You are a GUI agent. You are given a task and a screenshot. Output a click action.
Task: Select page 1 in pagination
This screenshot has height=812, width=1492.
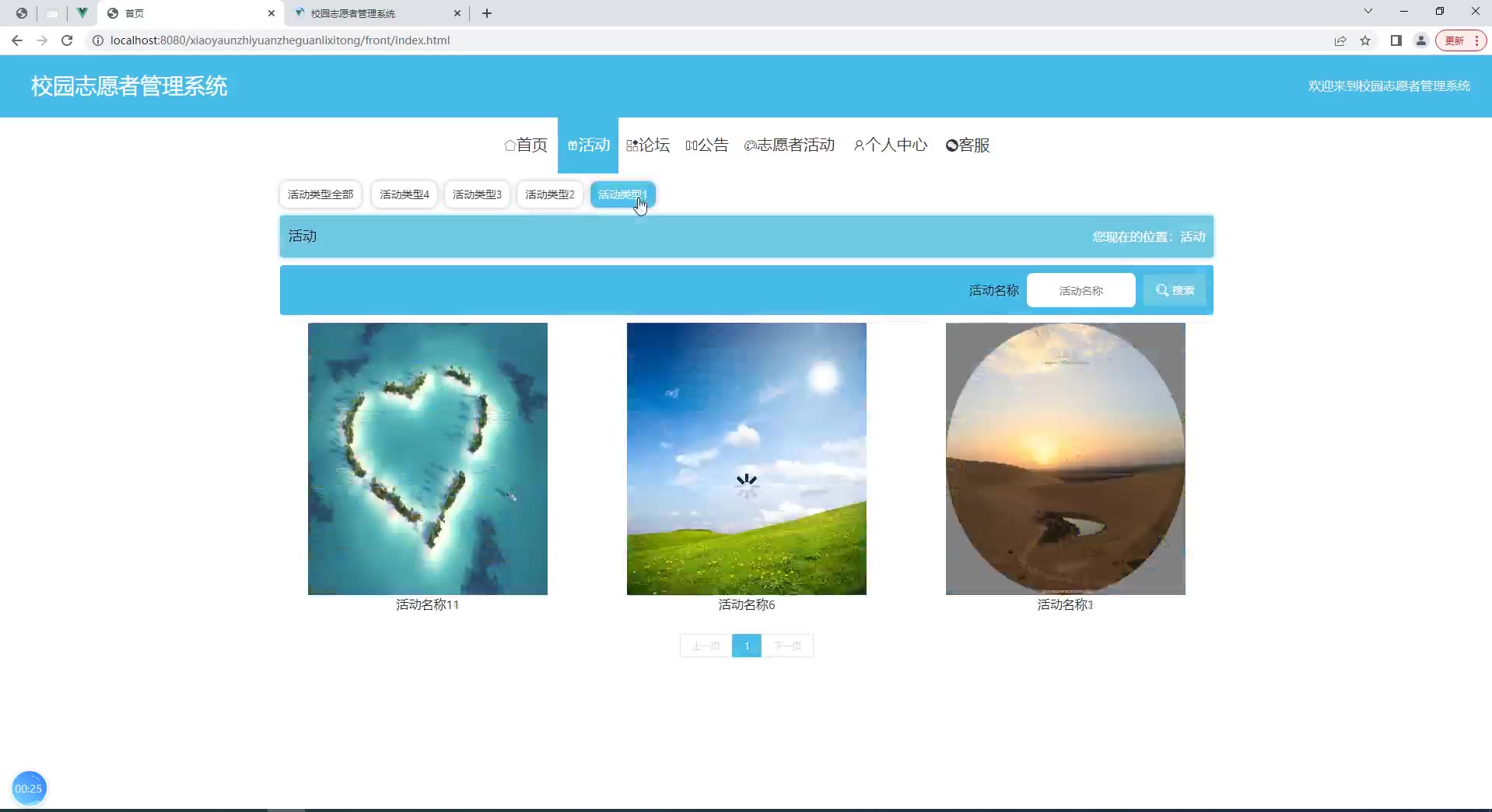coord(747,646)
